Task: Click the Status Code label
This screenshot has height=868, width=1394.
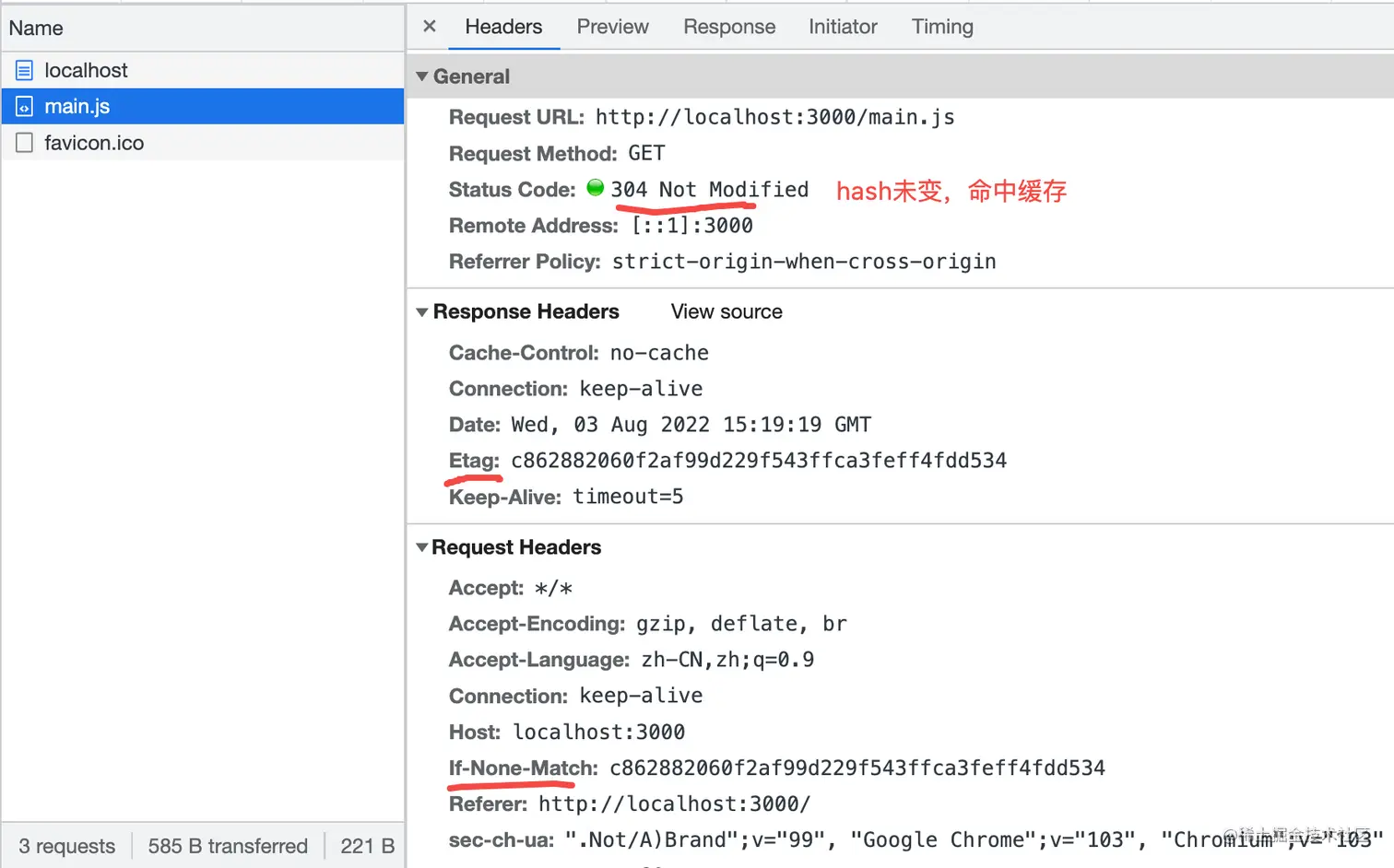Action: [x=512, y=190]
